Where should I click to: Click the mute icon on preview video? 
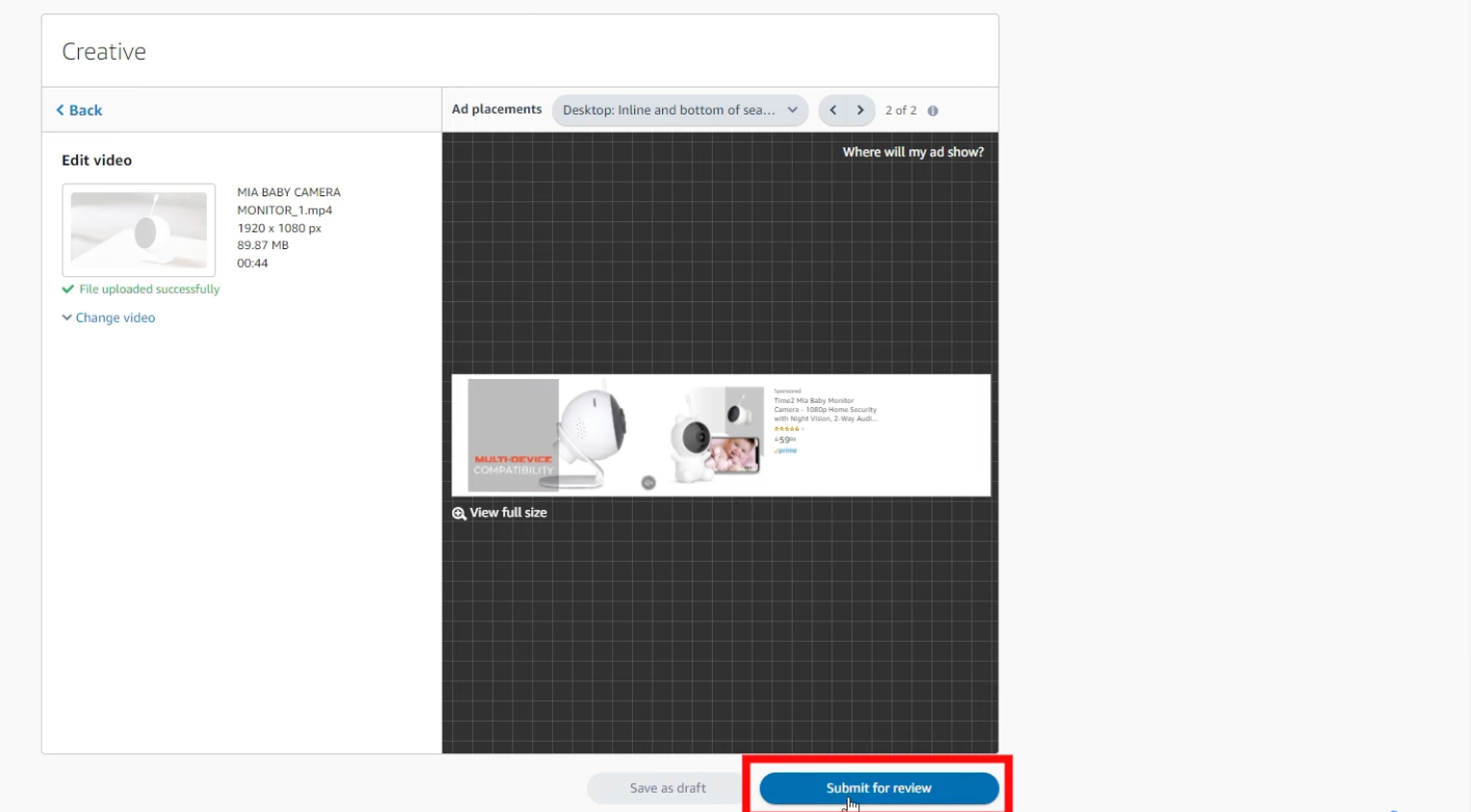coord(648,483)
